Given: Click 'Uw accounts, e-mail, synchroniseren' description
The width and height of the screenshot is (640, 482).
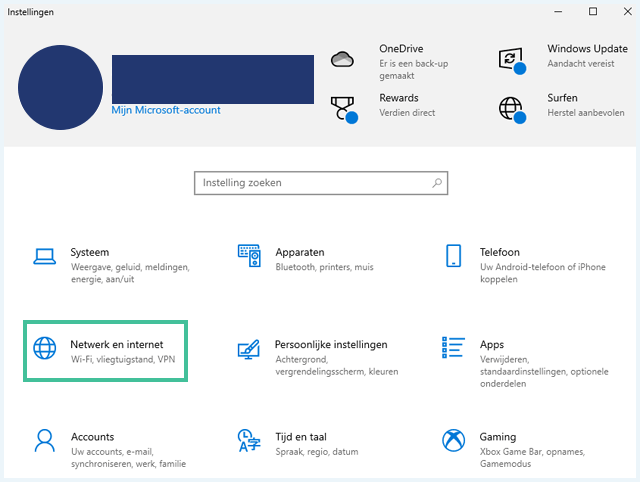Looking at the screenshot, I should click(x=128, y=458).
